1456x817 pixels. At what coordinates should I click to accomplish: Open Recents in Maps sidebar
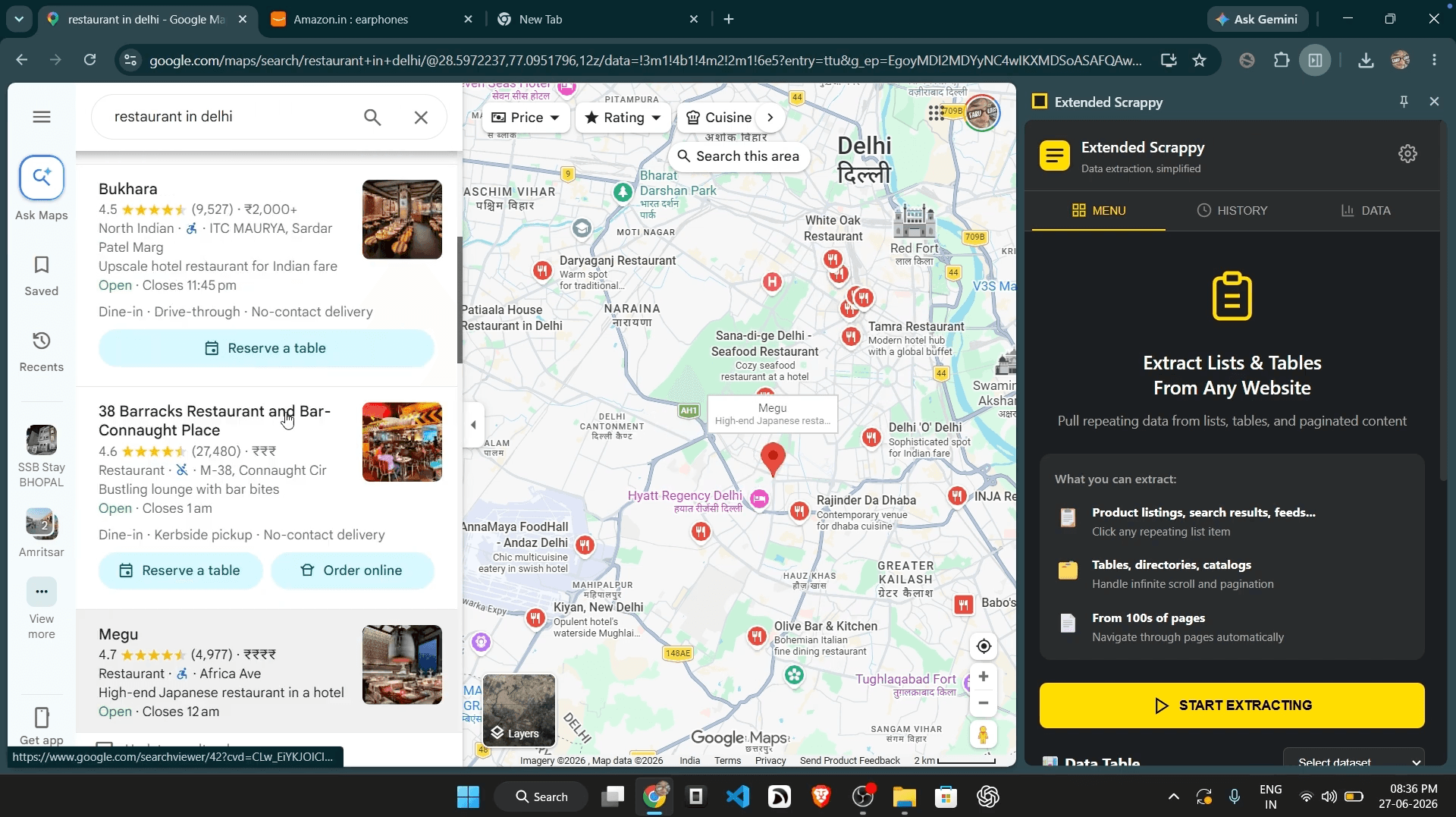coord(42,351)
